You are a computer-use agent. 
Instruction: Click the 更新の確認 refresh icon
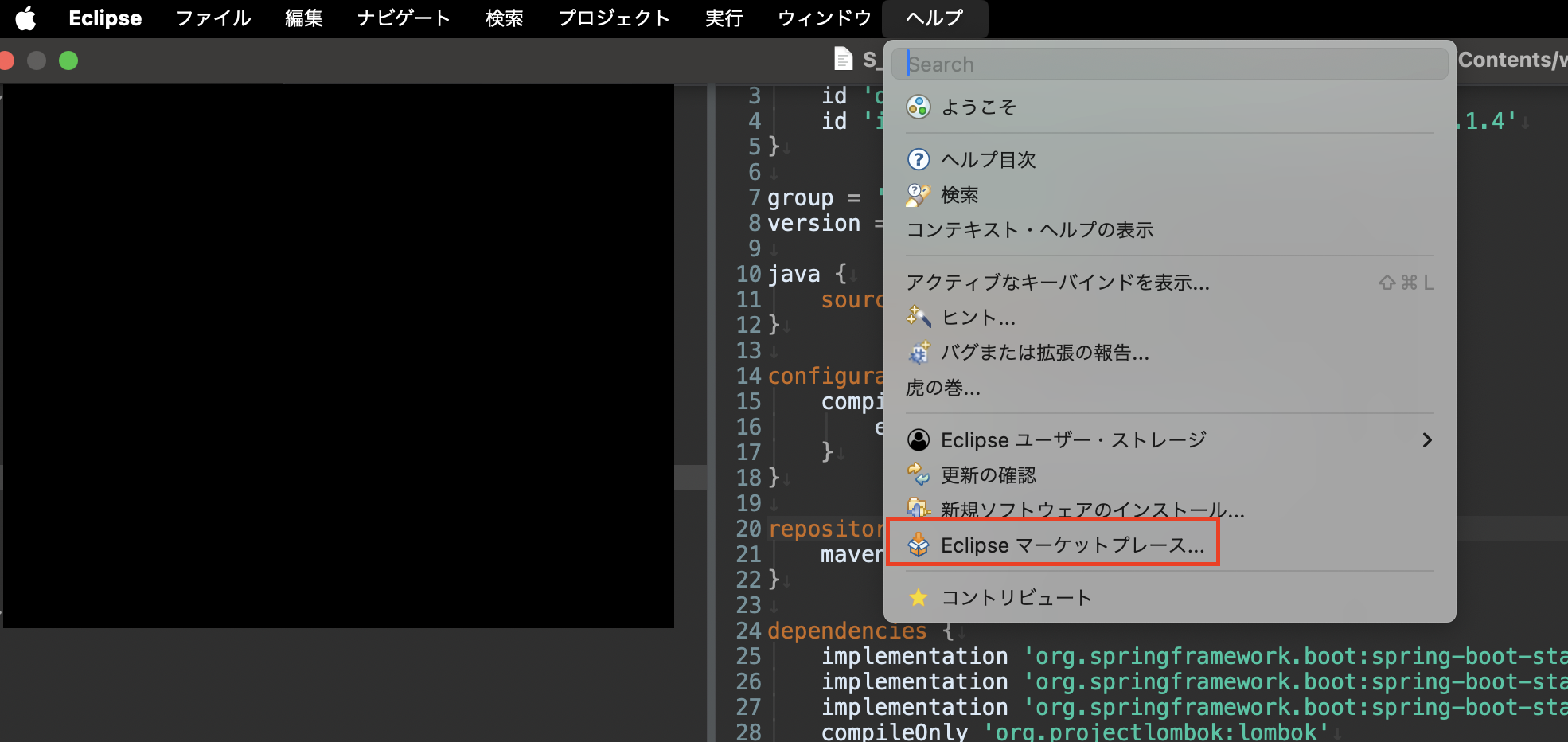[x=919, y=475]
